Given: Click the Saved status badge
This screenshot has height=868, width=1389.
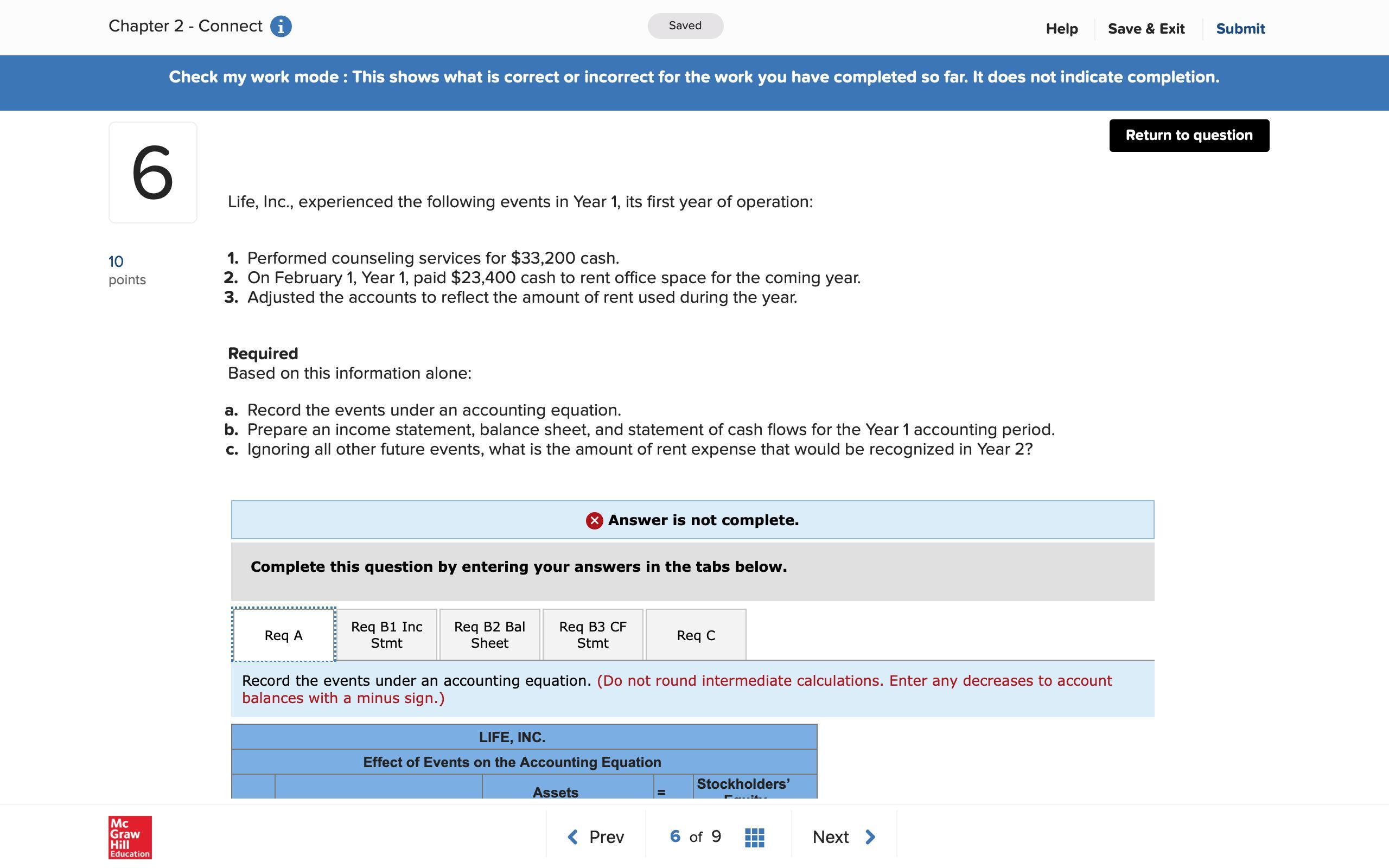Looking at the screenshot, I should point(685,26).
